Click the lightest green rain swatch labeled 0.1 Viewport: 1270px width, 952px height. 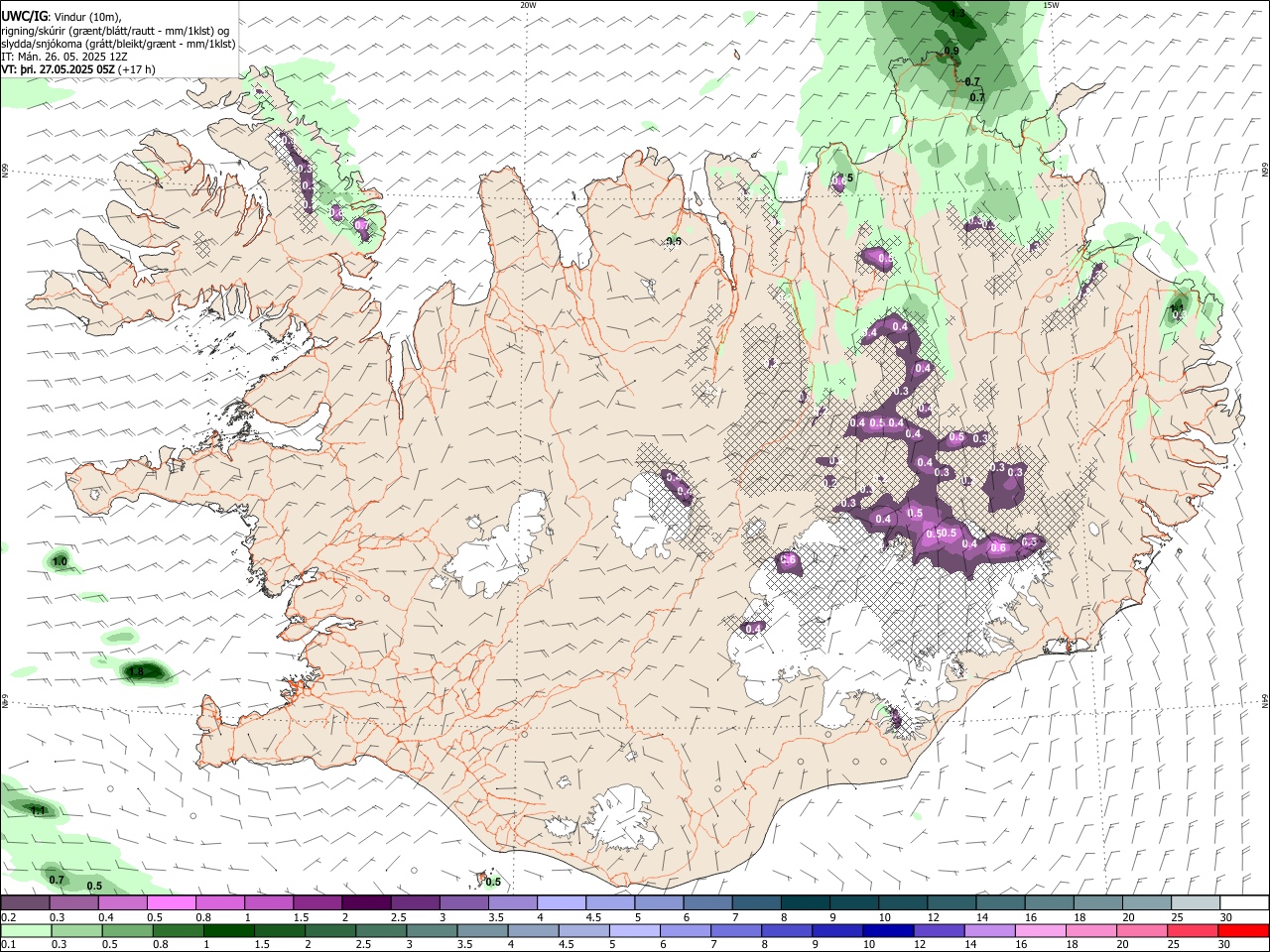point(25,930)
